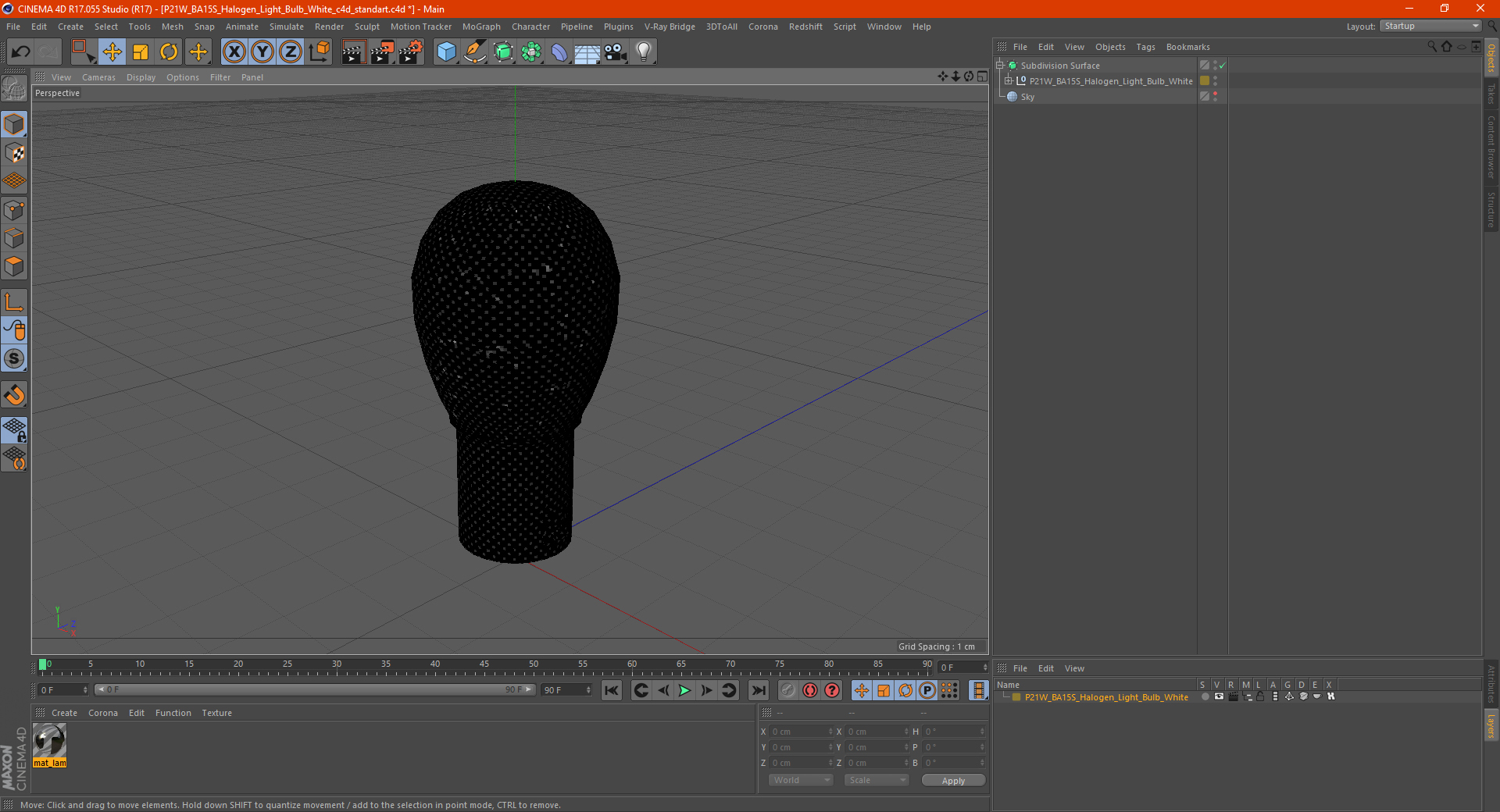The image size is (1500, 812).
Task: Toggle Enable Snap magnet icon
Action: coord(14,394)
